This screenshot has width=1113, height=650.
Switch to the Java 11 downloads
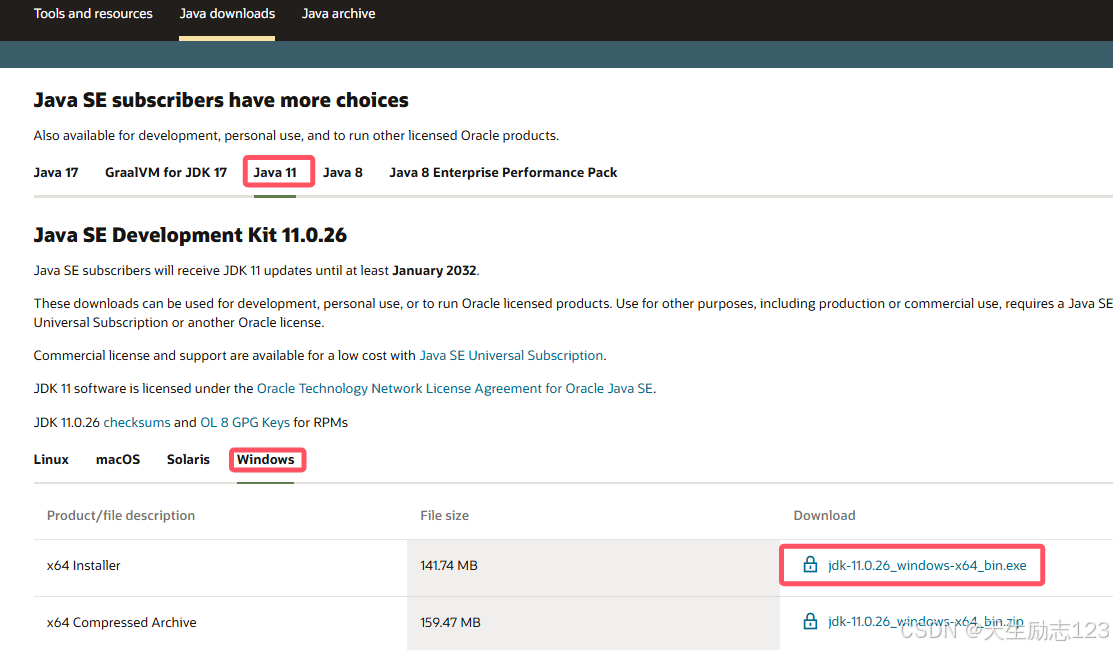[278, 171]
